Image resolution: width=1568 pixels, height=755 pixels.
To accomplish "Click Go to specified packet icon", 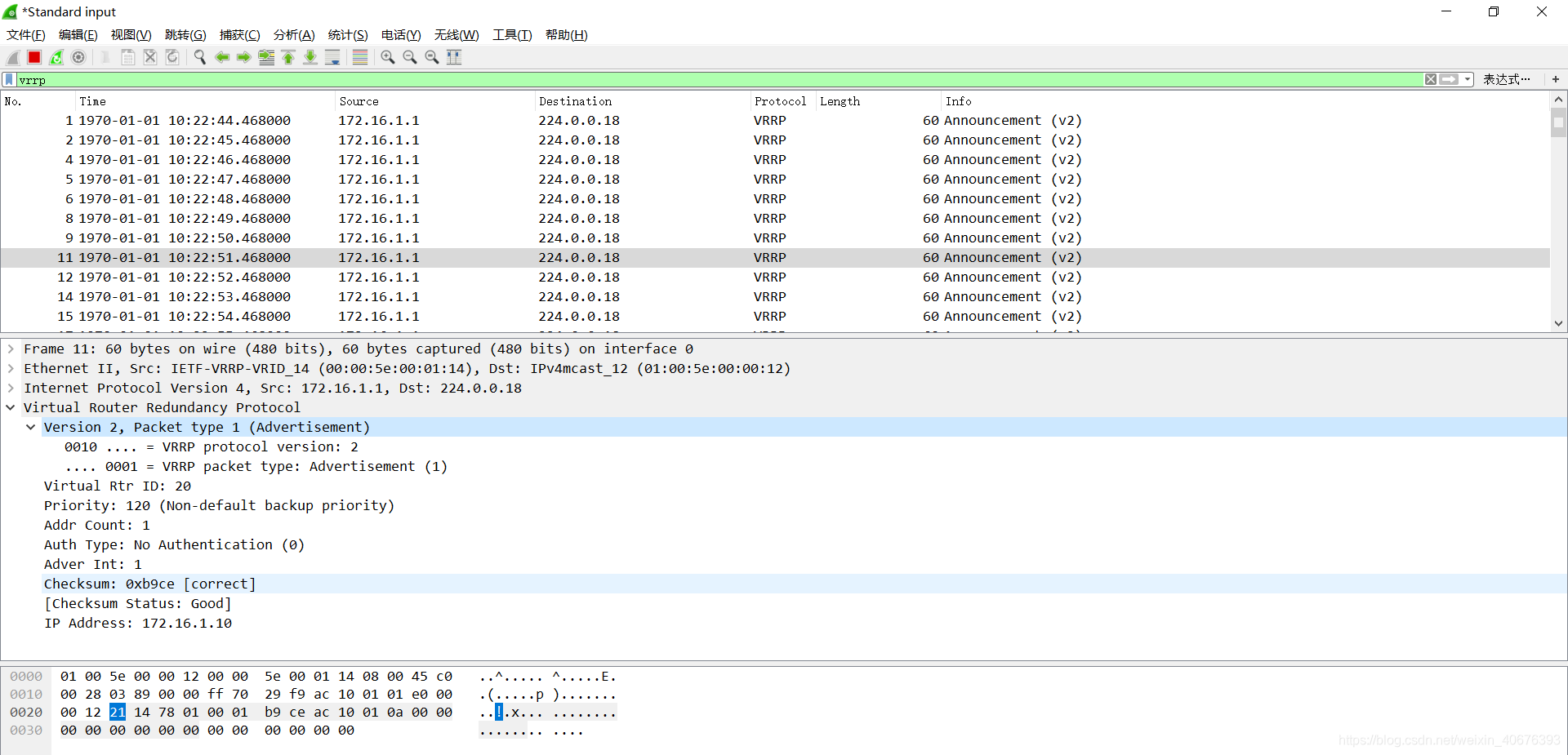I will click(266, 57).
